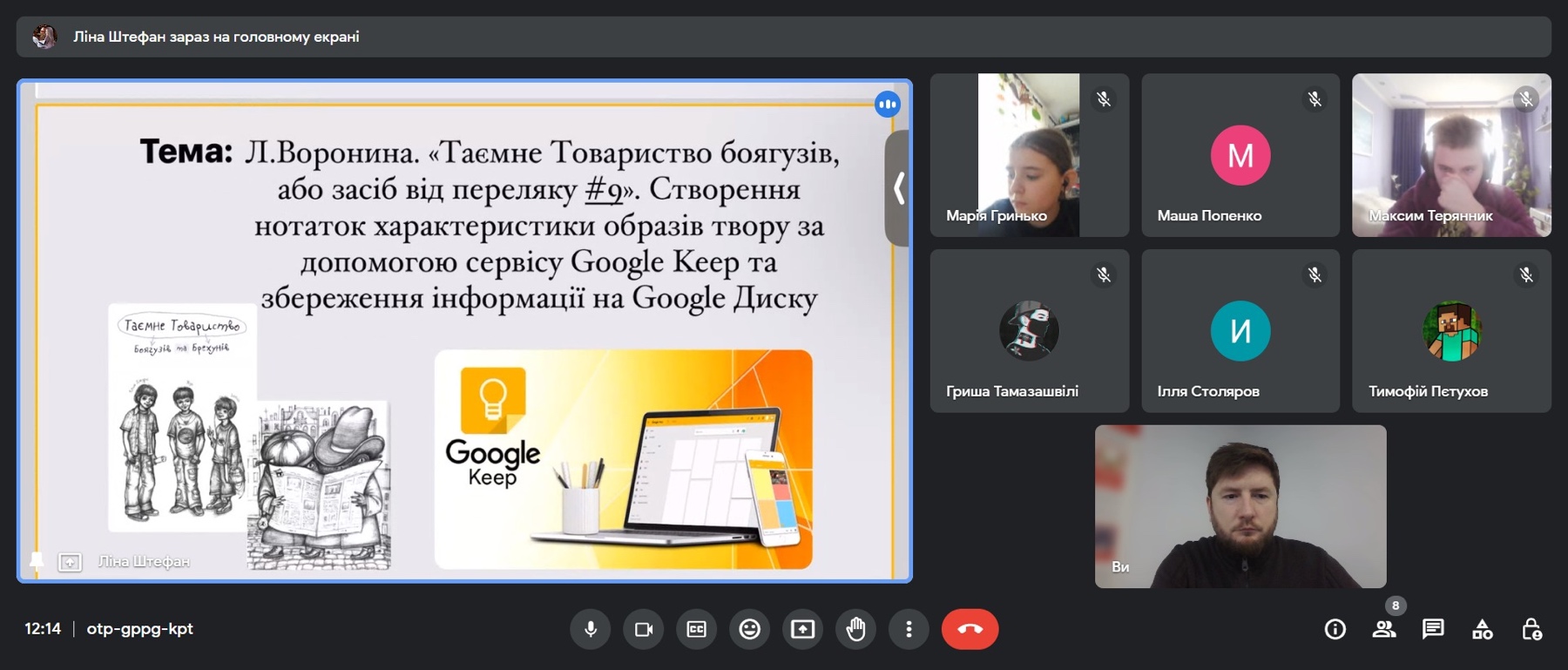The width and height of the screenshot is (1568, 670).
Task: Open the activities panel
Action: click(x=1482, y=629)
